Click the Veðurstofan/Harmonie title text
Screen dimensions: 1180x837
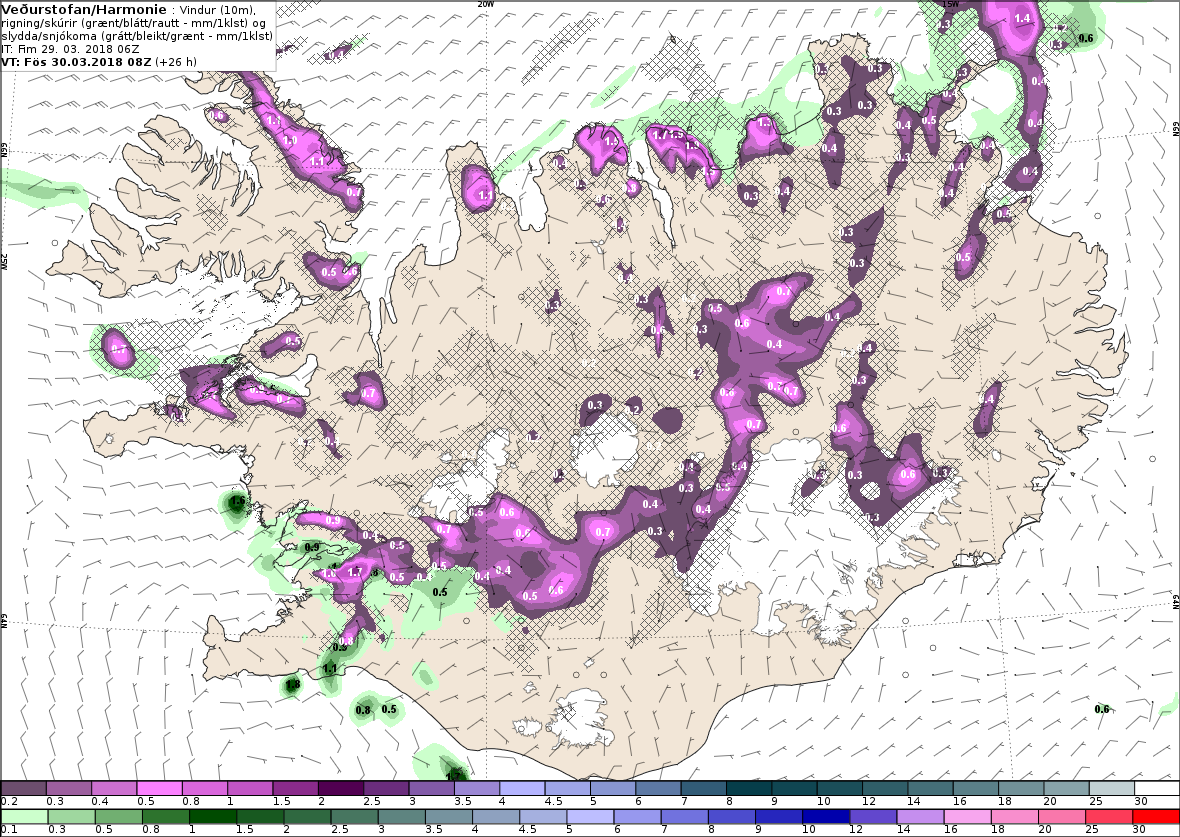[x=83, y=10]
